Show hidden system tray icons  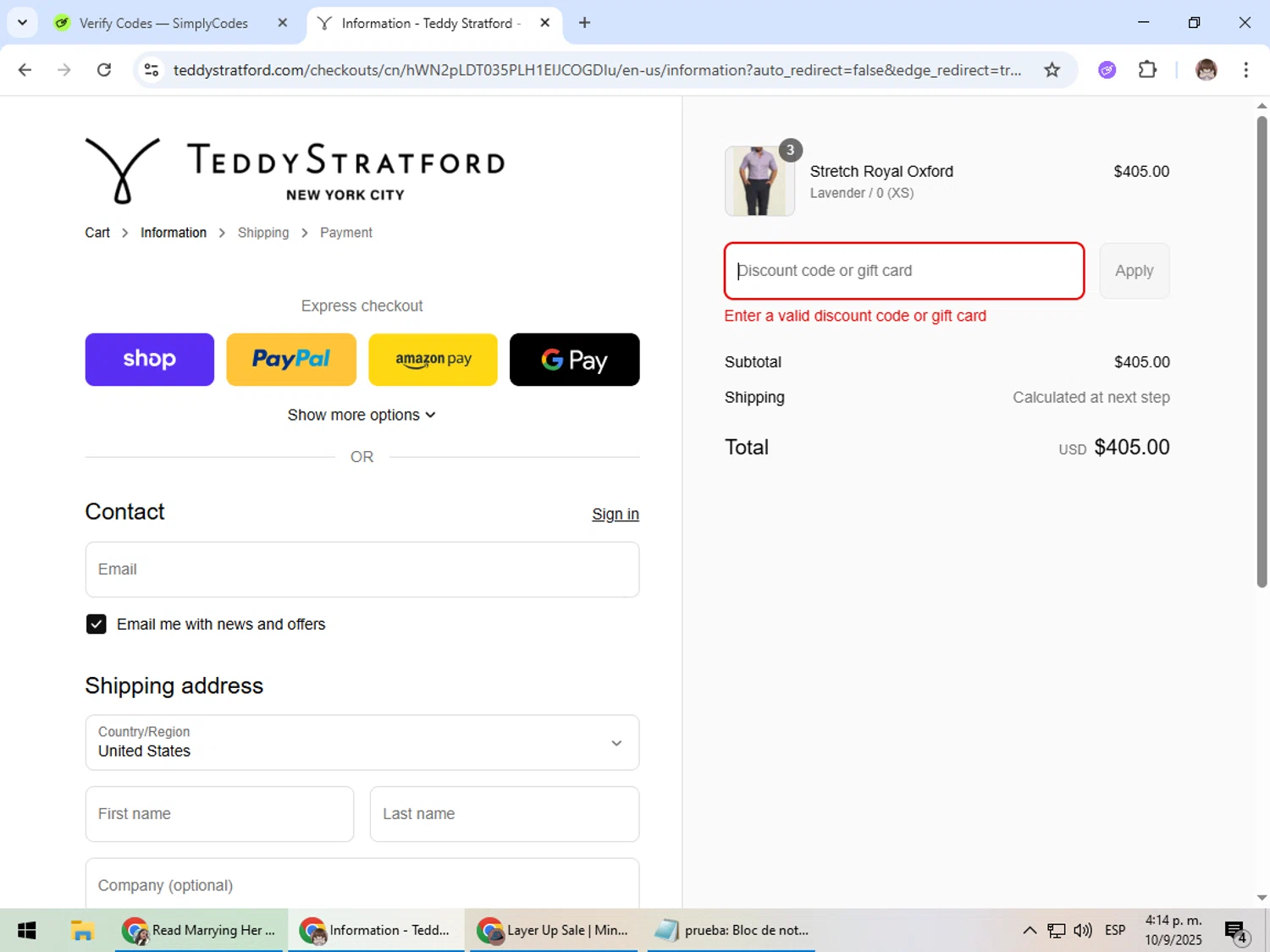tap(1030, 931)
